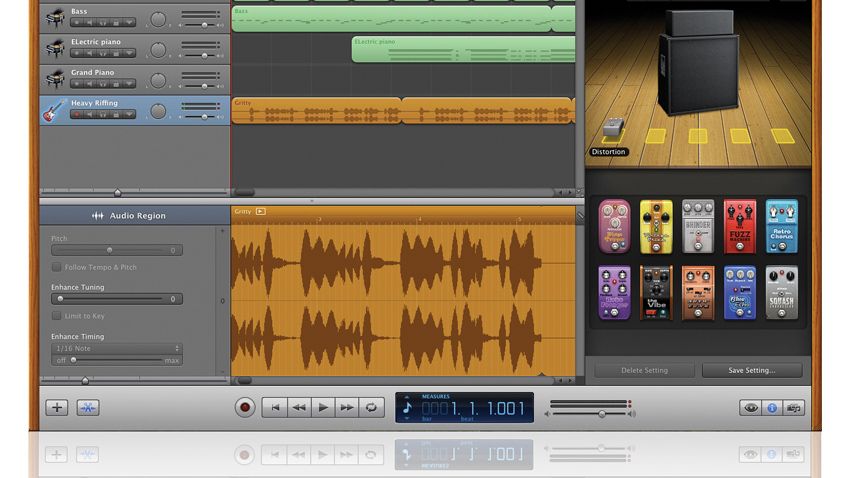Open the track editor scissors button

click(x=88, y=408)
